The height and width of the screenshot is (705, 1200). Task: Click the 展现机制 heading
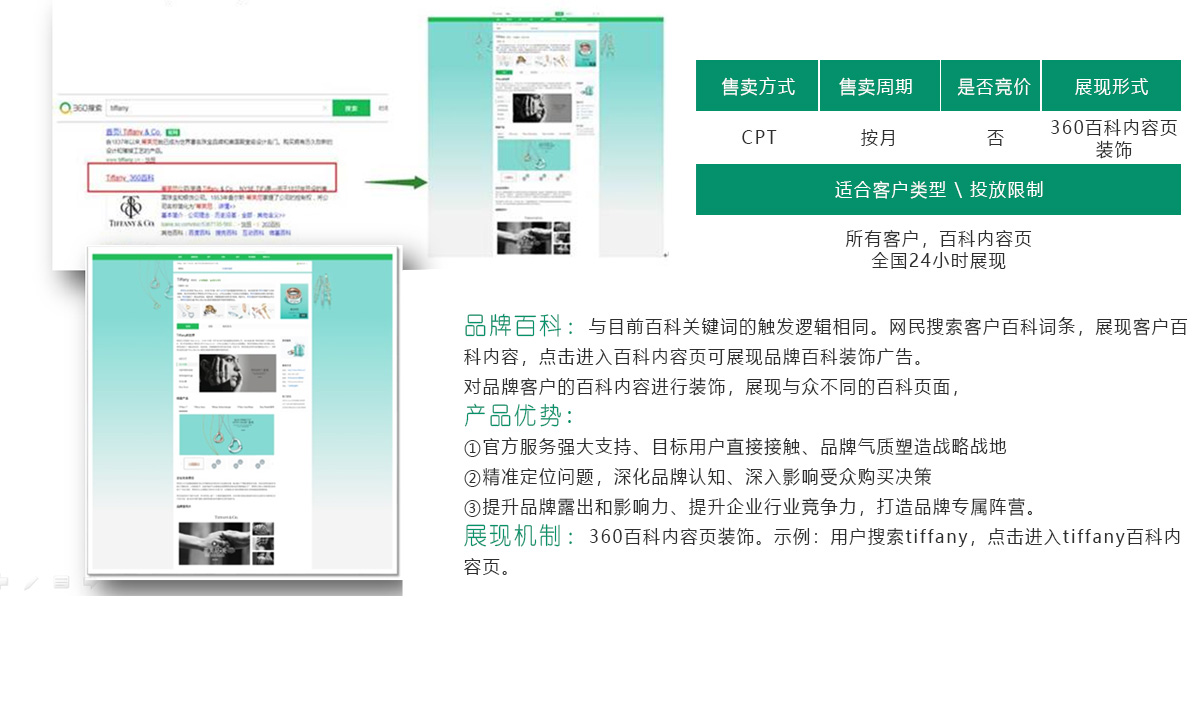pos(520,536)
